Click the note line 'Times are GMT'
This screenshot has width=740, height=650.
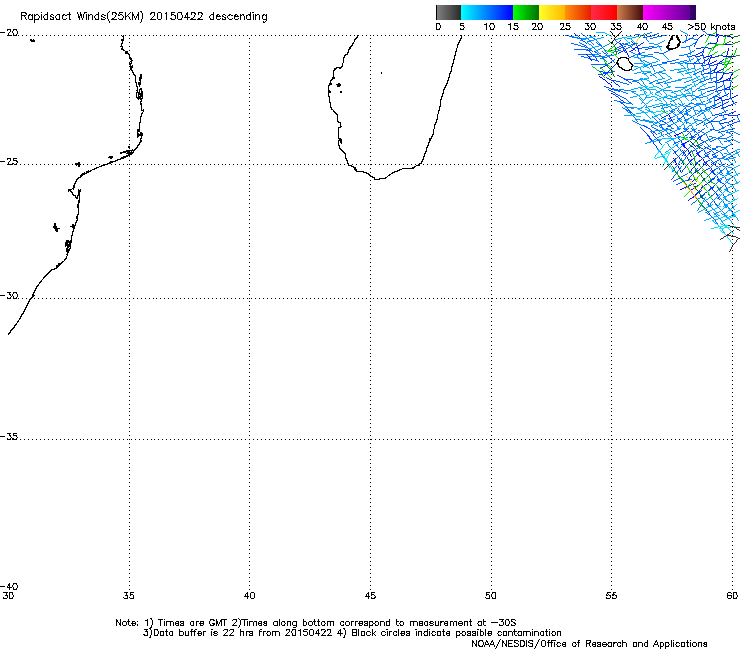(x=193, y=623)
